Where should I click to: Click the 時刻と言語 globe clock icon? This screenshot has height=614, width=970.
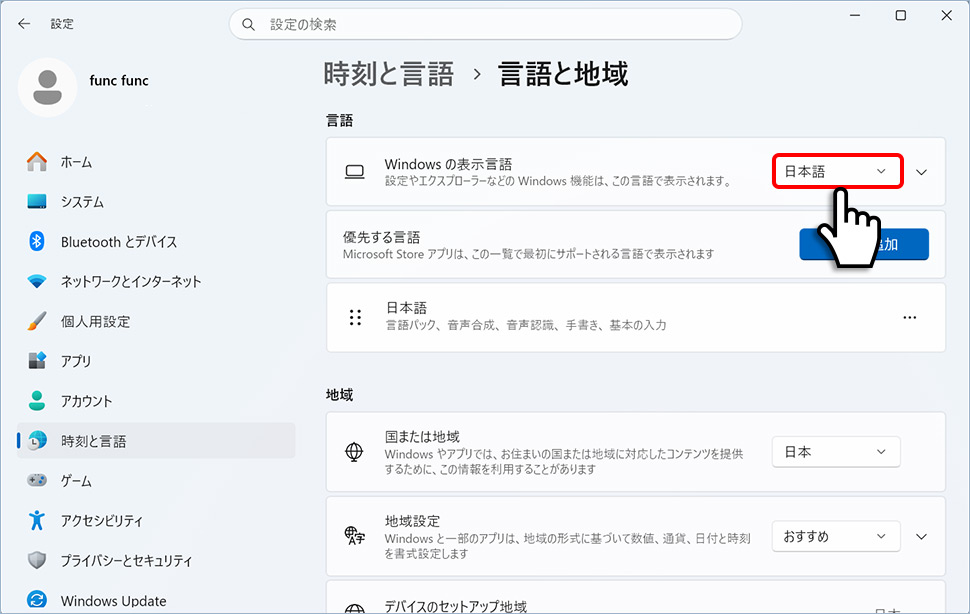pos(38,440)
